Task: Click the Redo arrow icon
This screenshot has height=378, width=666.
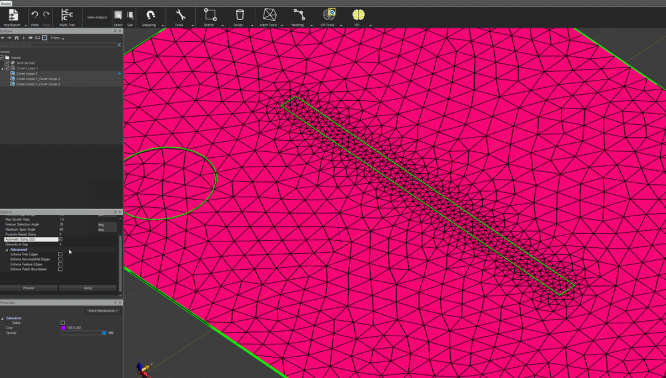Action: click(x=46, y=15)
